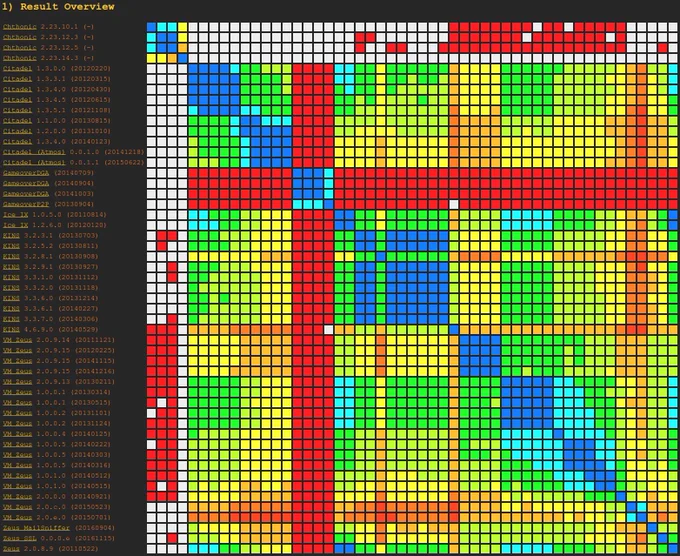Open Citadel 1.3.4.0 (20120430) link

coord(17,89)
